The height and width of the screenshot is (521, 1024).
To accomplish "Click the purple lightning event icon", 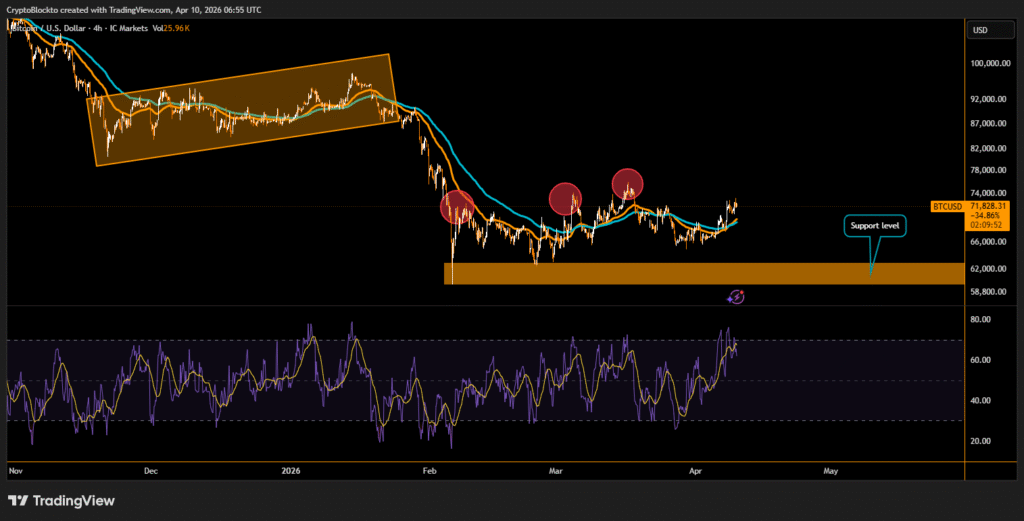I will 737,296.
